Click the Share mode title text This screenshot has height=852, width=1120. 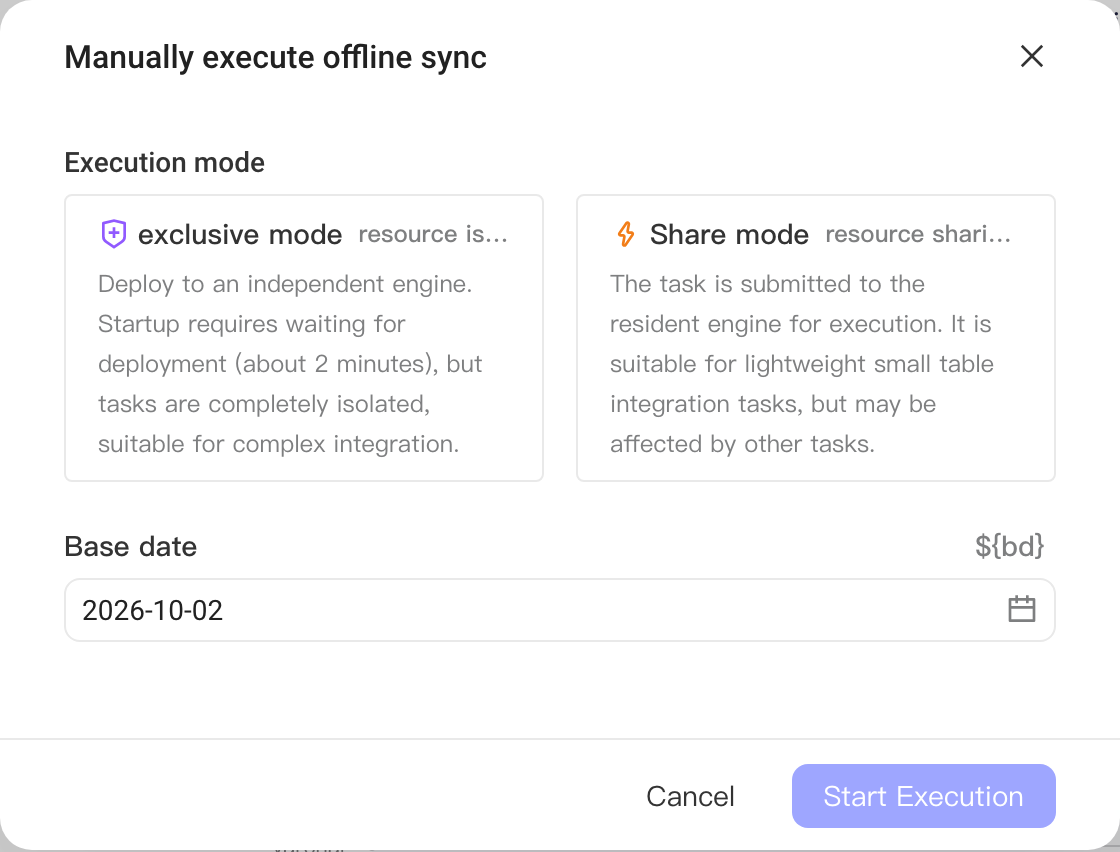pos(729,234)
